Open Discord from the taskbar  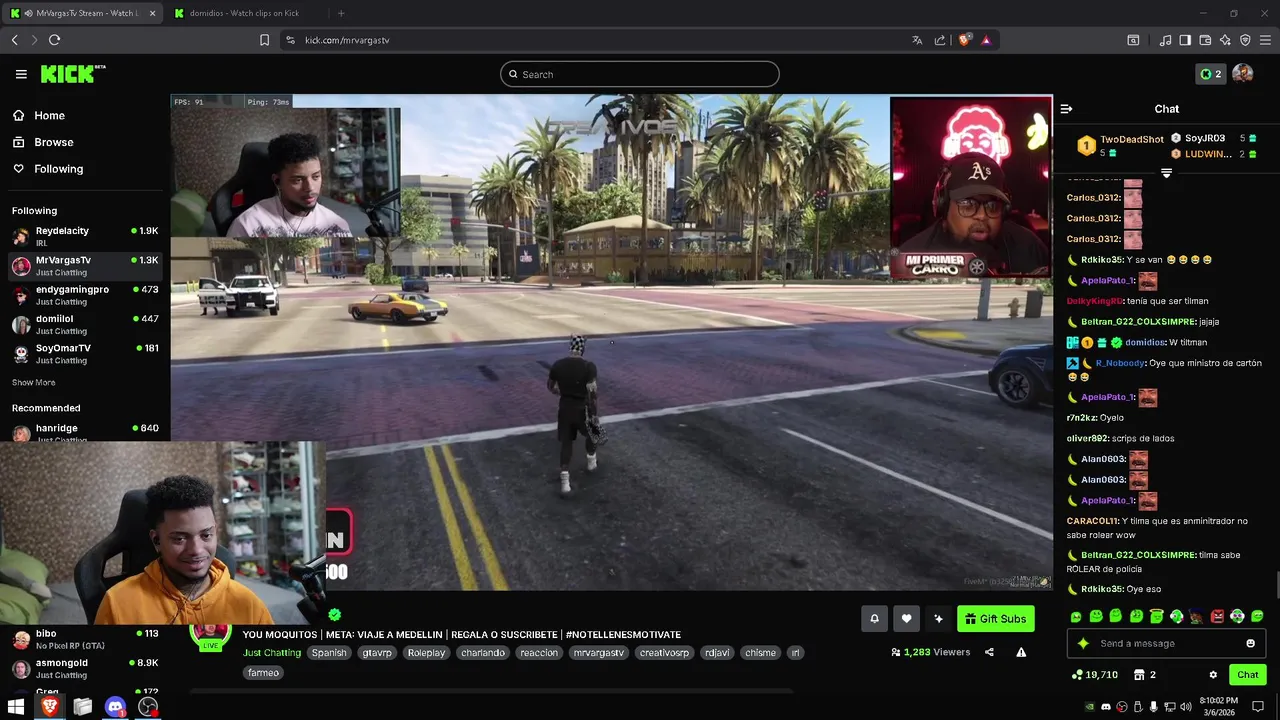116,707
